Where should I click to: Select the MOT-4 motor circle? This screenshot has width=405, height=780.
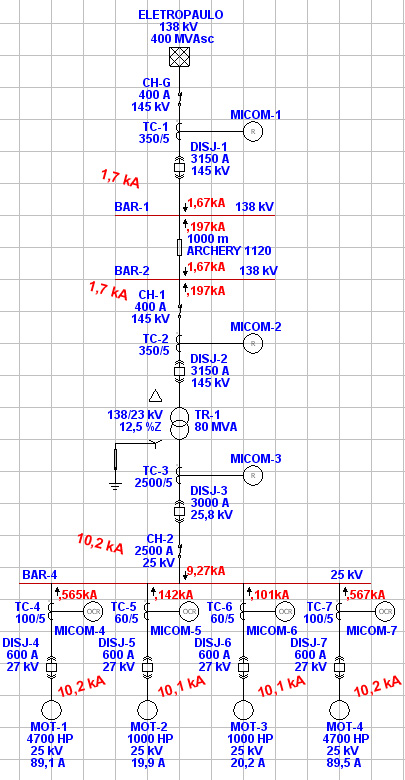click(x=339, y=709)
